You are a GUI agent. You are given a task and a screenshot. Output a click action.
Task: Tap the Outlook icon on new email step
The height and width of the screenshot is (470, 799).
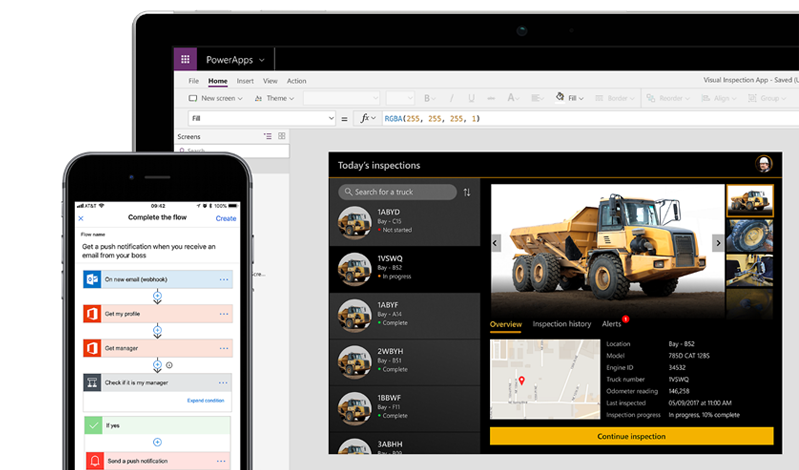point(92,279)
